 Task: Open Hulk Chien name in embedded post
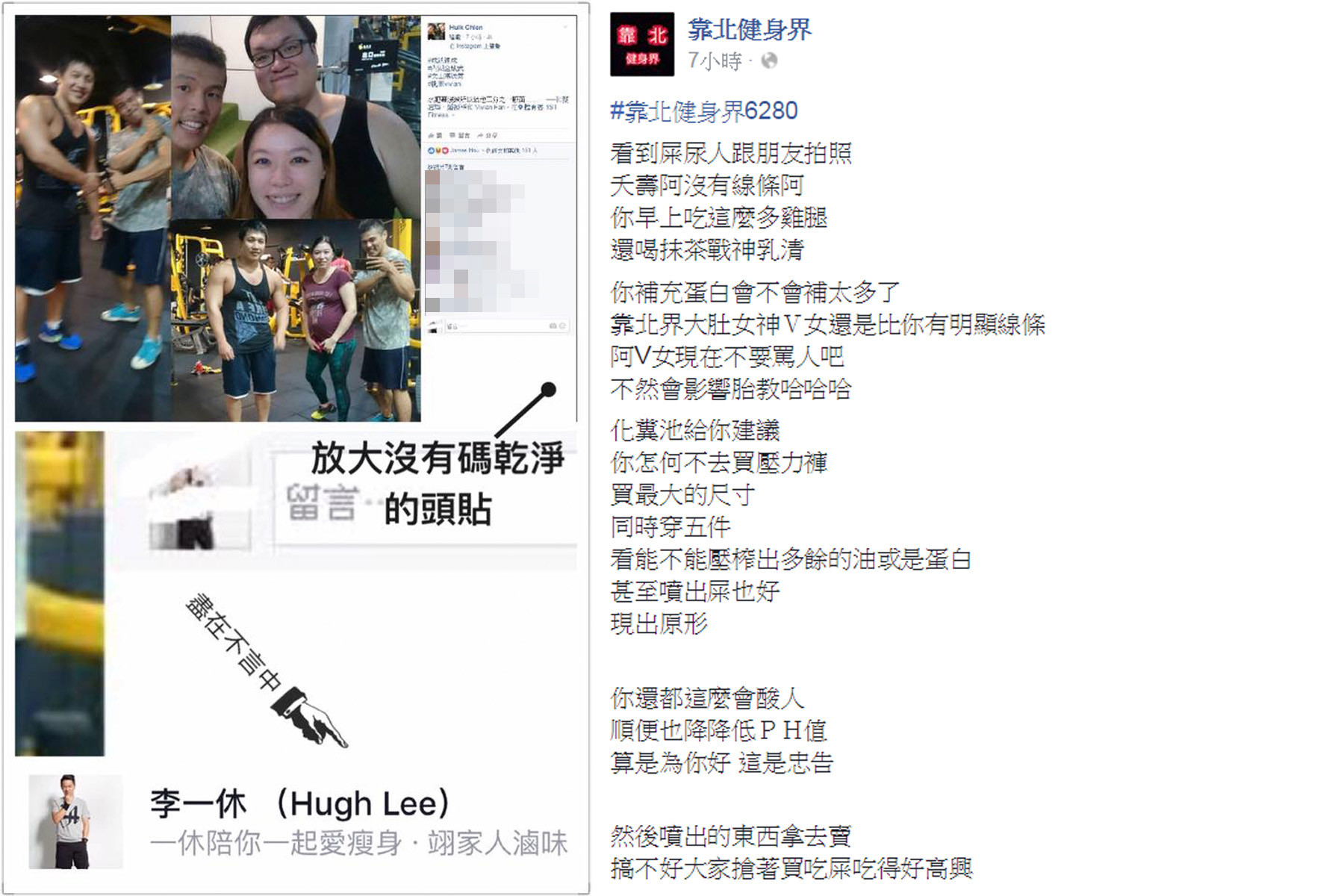pos(466,28)
